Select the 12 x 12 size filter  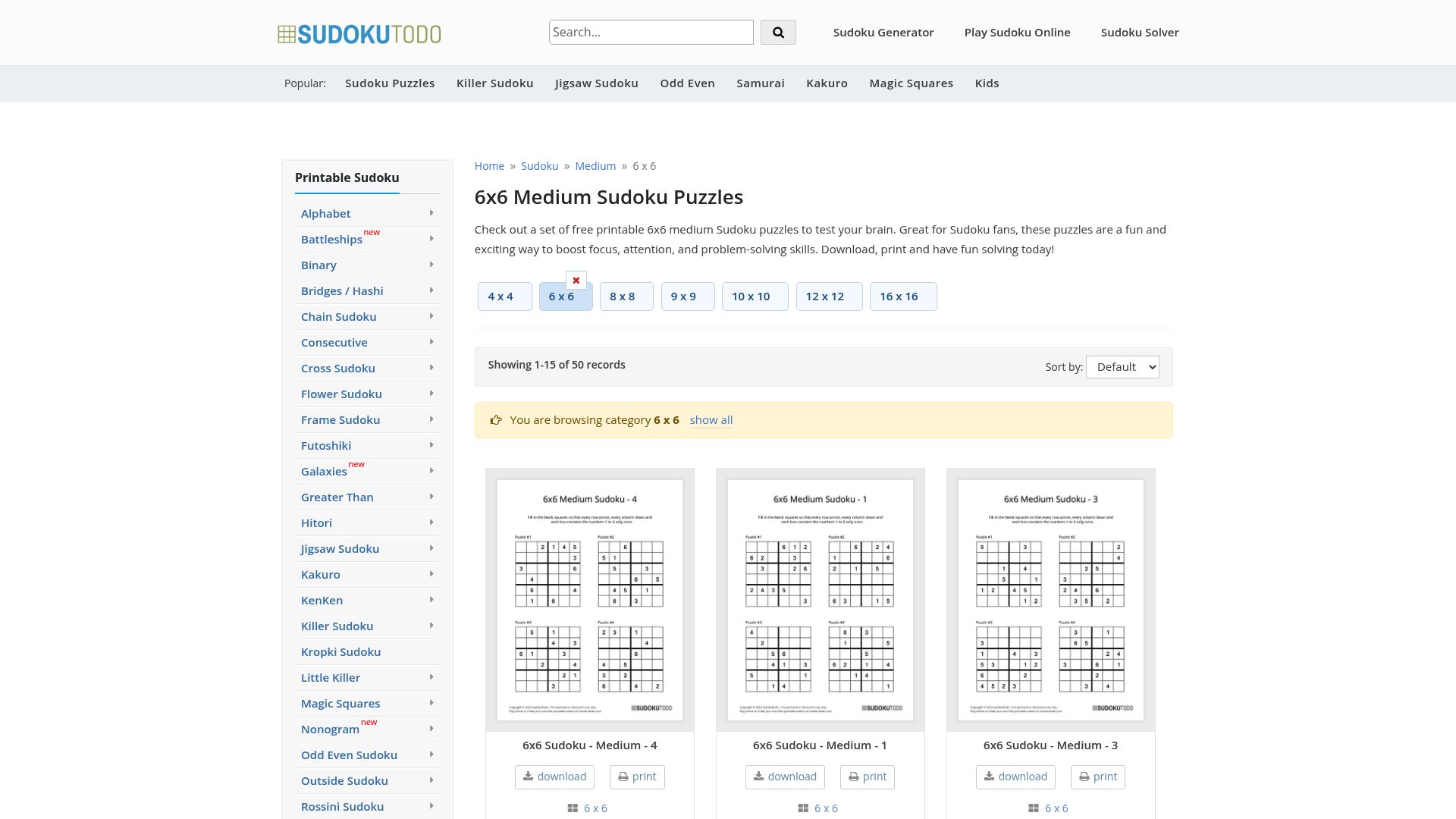click(829, 297)
